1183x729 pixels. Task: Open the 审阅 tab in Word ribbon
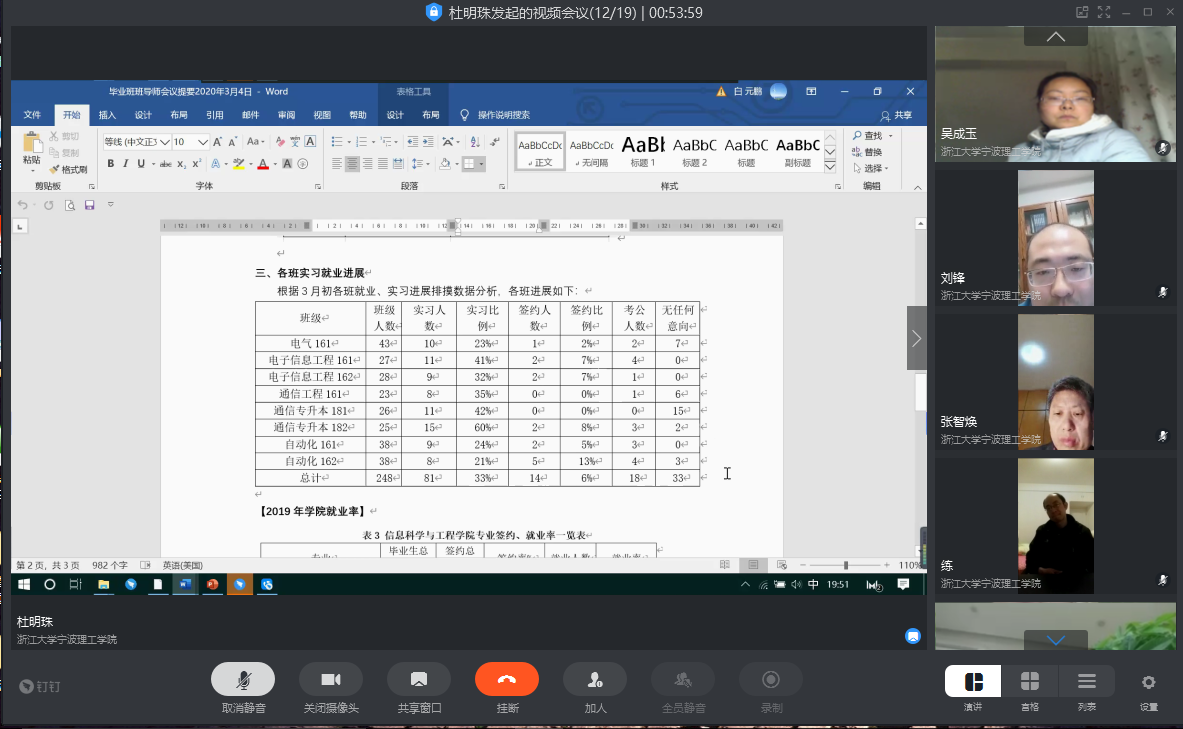click(x=286, y=115)
